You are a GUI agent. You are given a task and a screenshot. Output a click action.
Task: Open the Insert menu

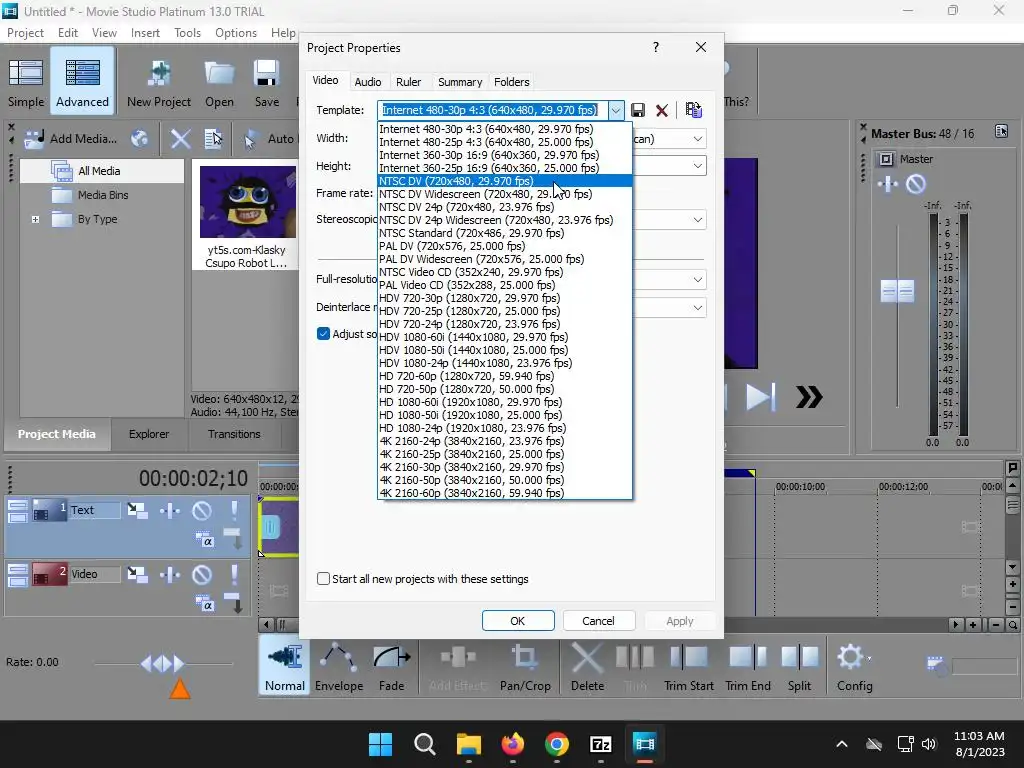pos(145,33)
